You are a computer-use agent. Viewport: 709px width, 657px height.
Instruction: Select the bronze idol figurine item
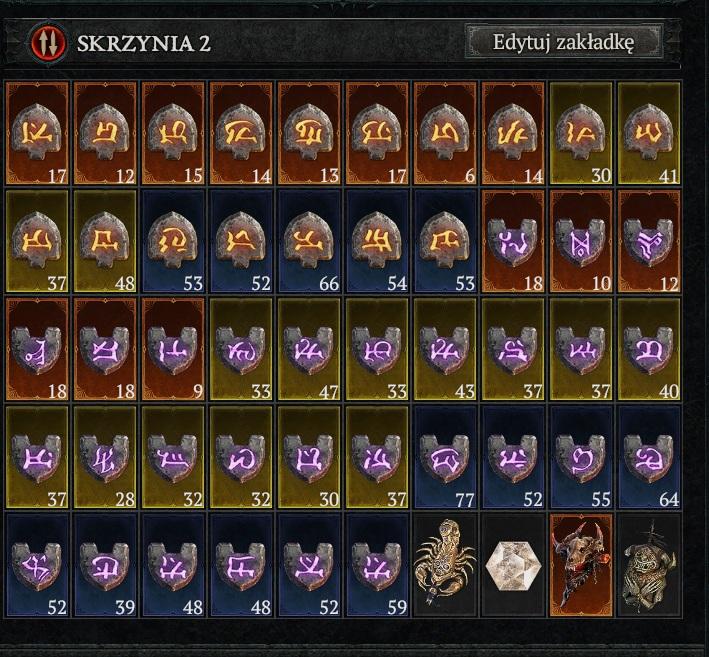coord(649,564)
